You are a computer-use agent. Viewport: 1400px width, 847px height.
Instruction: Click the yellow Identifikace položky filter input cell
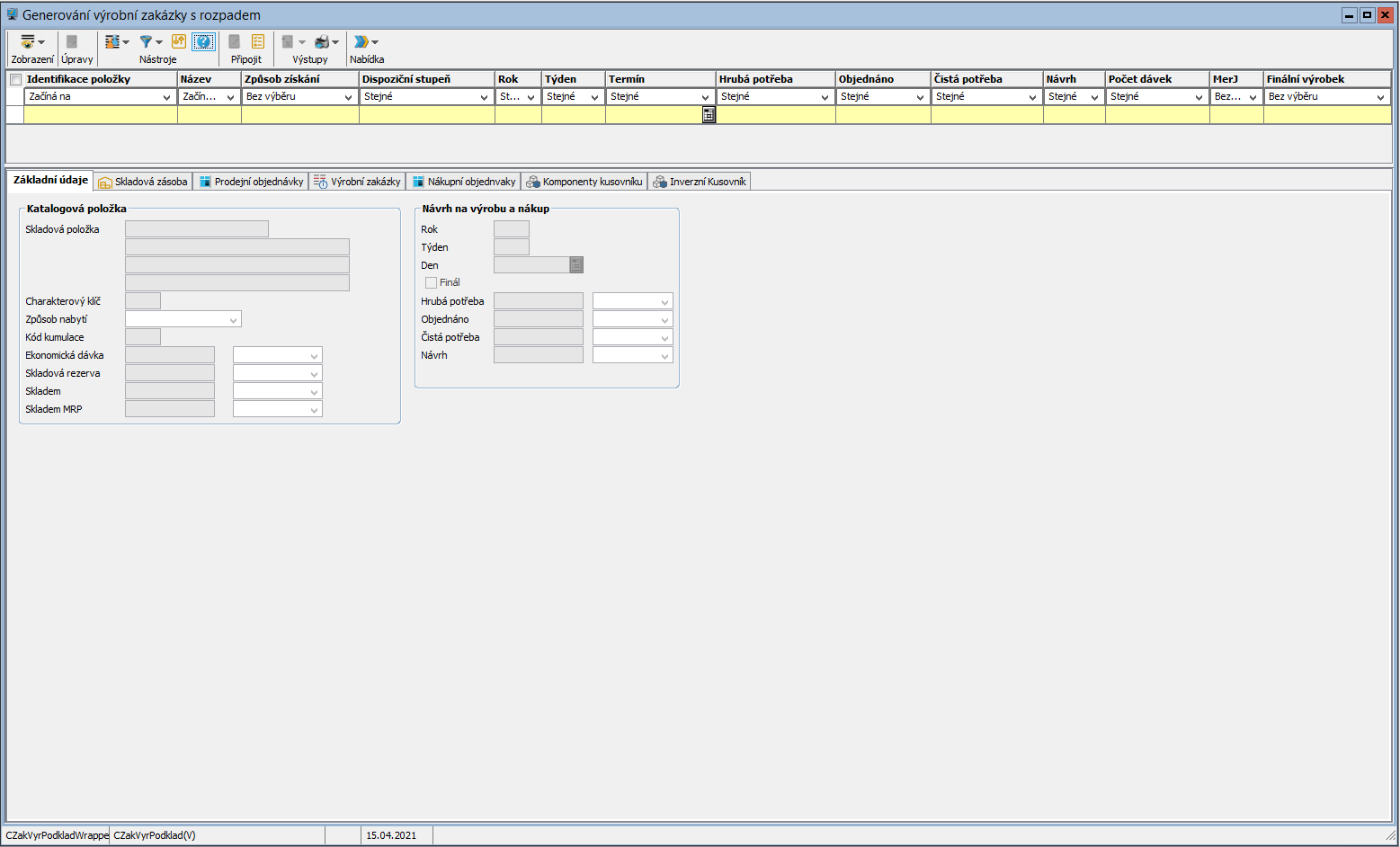[100, 115]
